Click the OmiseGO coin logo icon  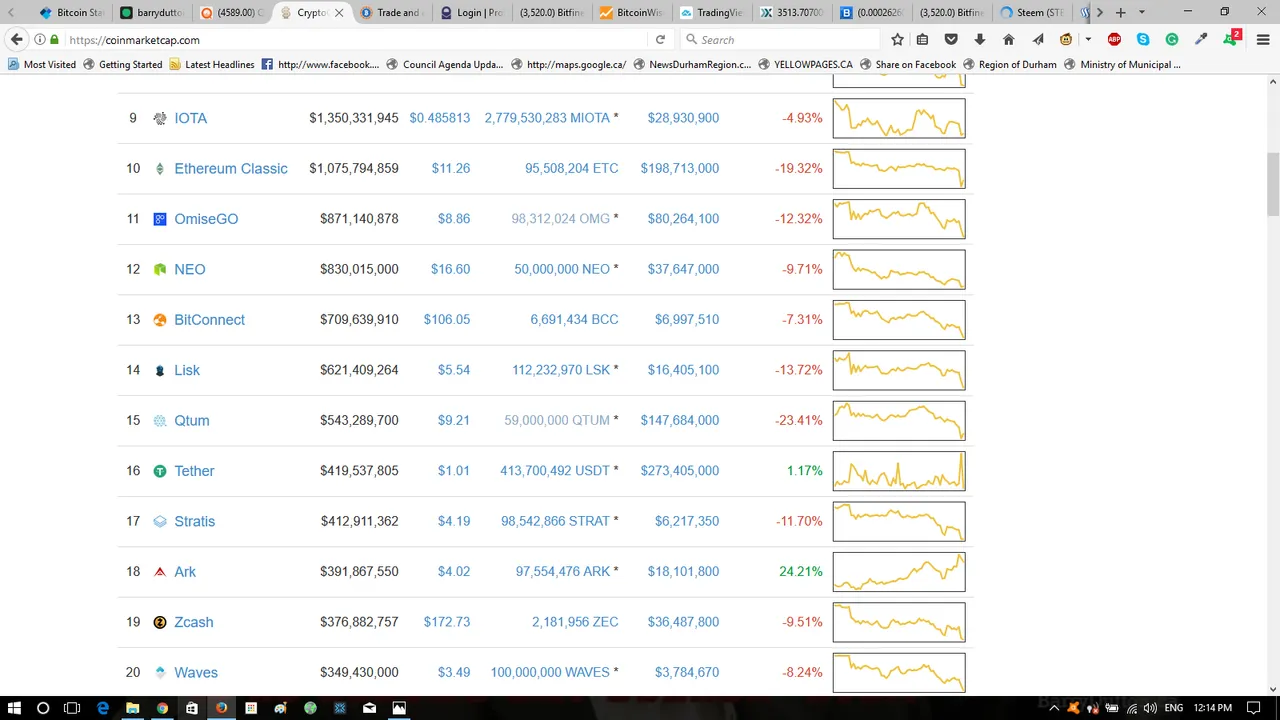coord(159,219)
